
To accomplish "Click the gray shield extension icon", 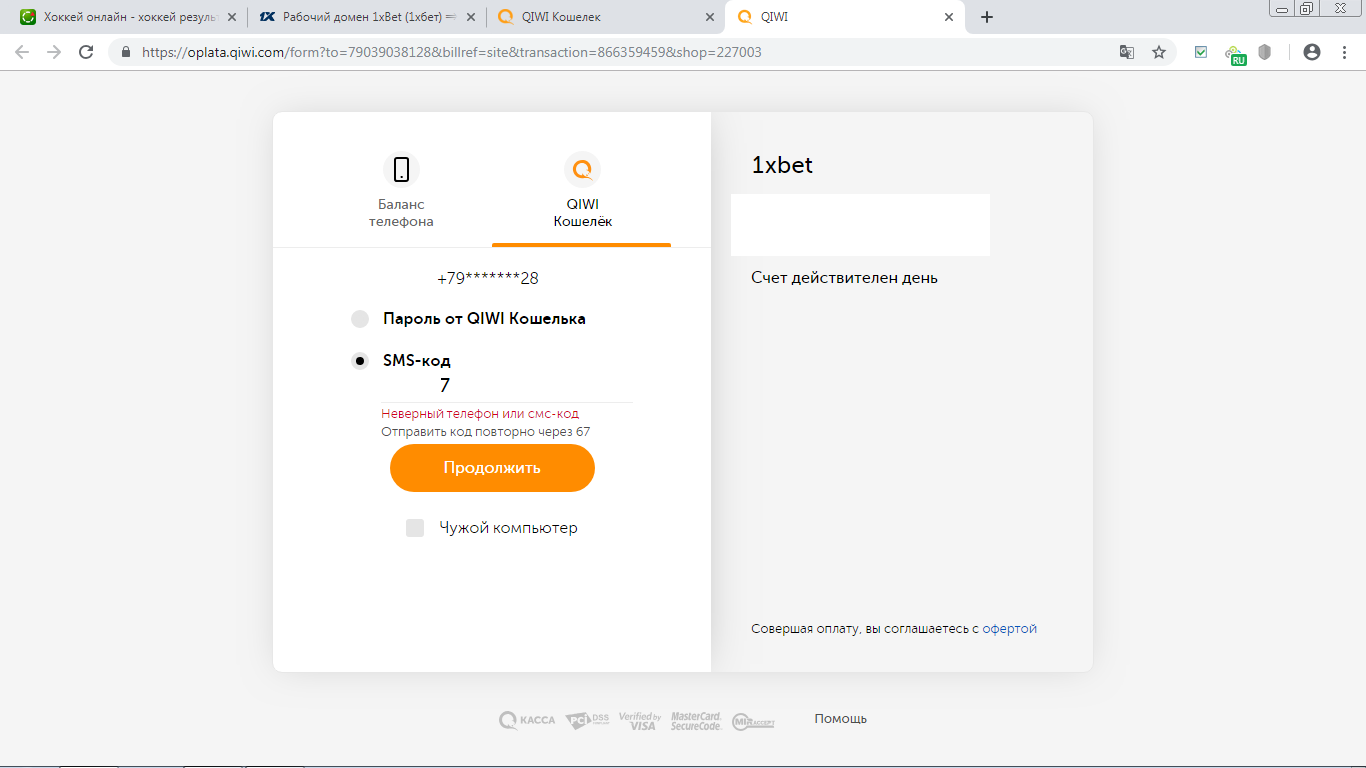I will 1265,52.
